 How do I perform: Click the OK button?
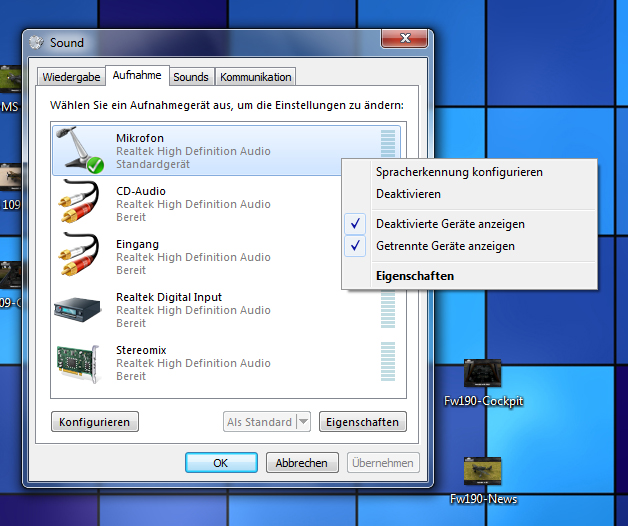[x=221, y=463]
